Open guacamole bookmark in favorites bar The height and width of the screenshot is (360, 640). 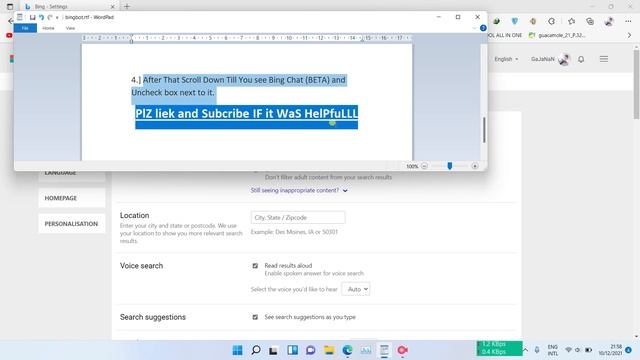[x=558, y=36]
